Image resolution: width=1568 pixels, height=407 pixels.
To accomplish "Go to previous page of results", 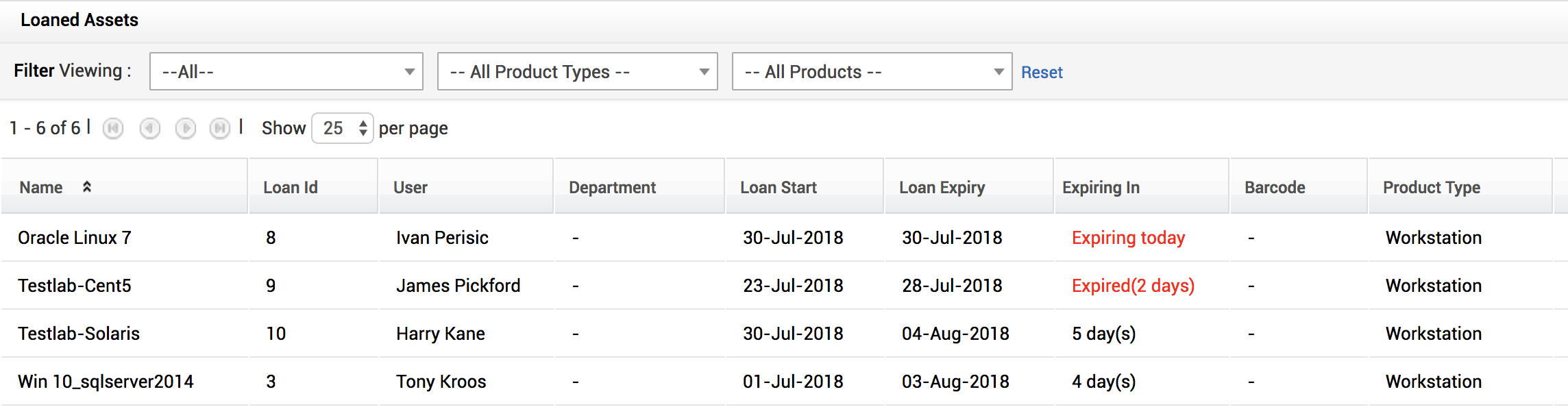I will pos(149,128).
